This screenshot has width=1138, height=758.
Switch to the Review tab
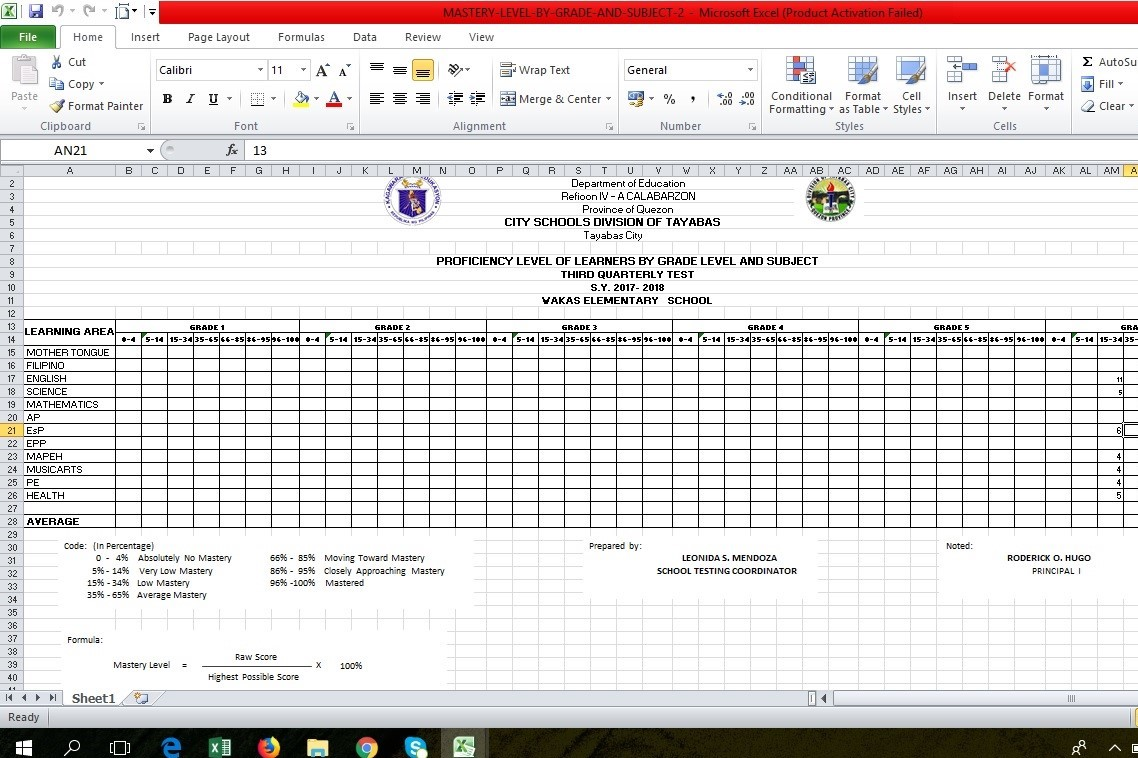[x=422, y=37]
